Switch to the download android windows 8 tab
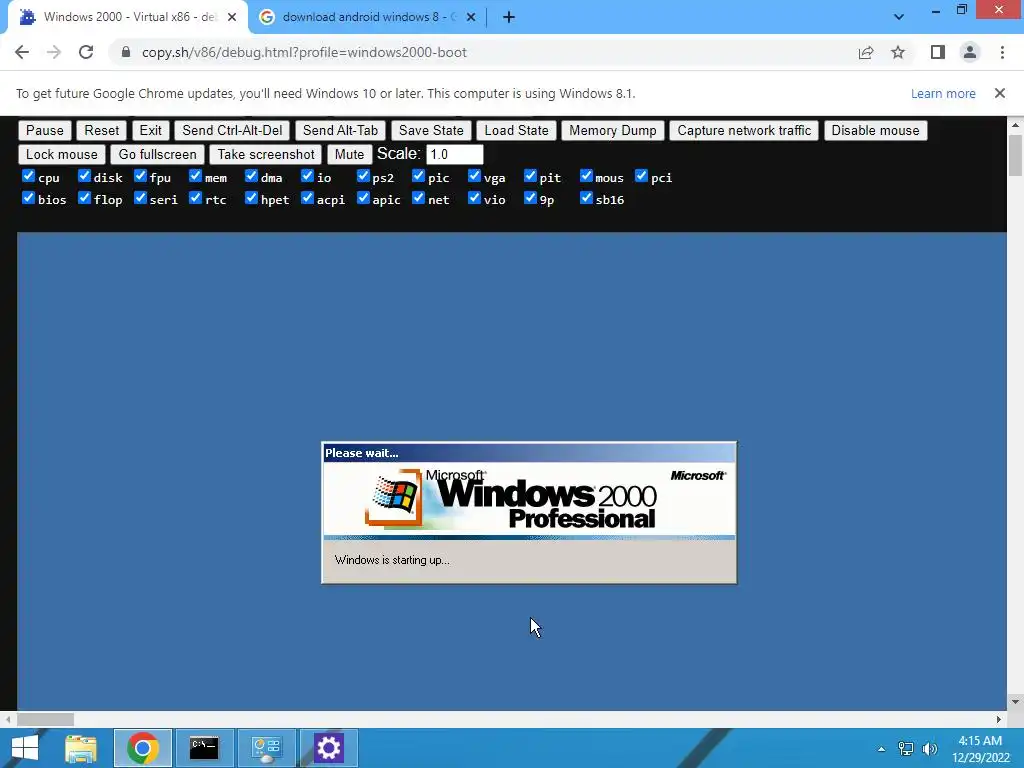The image size is (1024, 768). pos(367,18)
